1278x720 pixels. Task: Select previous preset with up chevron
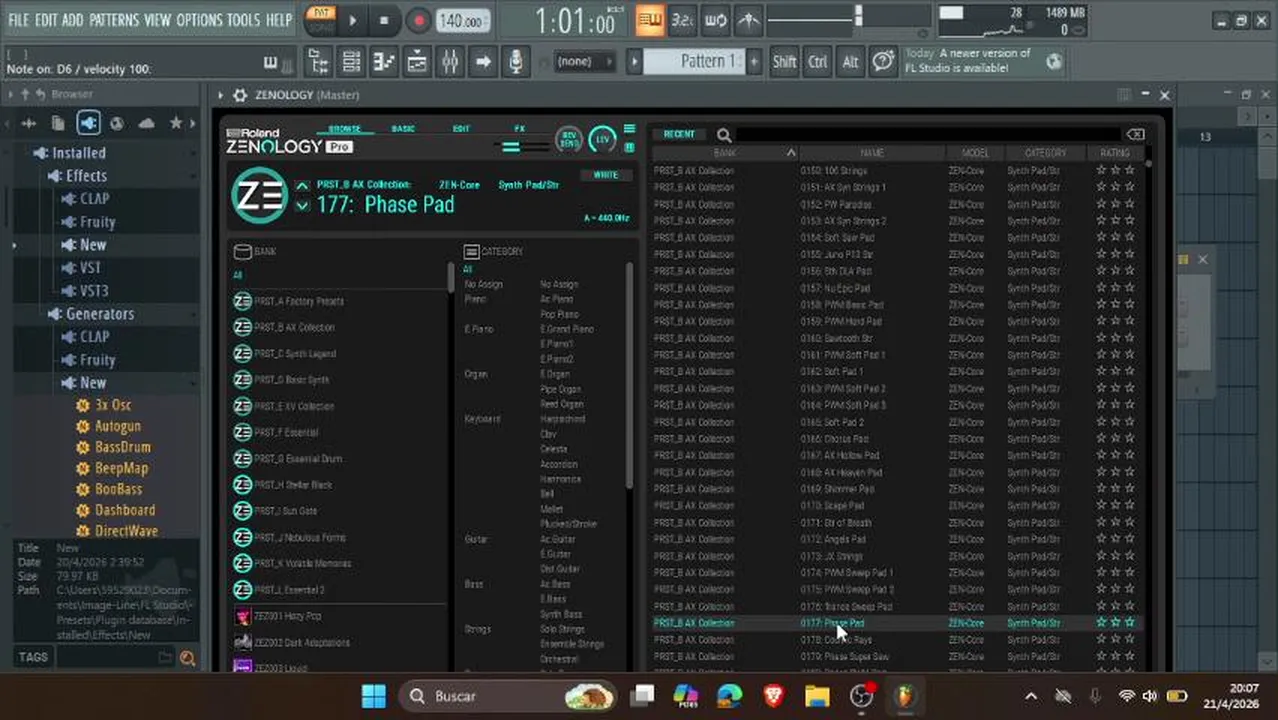[303, 186]
